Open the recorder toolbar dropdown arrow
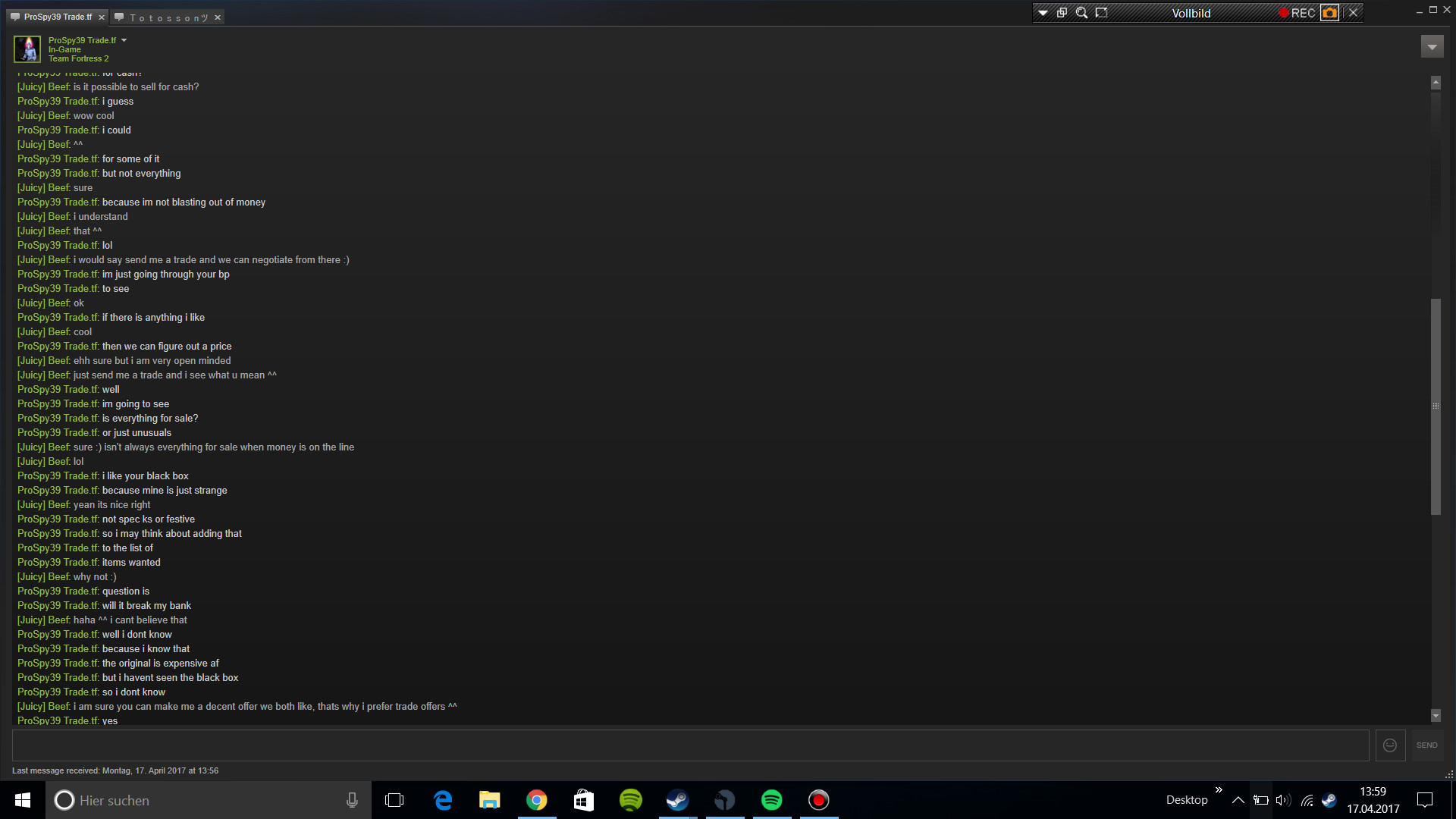The image size is (1456, 819). (x=1043, y=13)
